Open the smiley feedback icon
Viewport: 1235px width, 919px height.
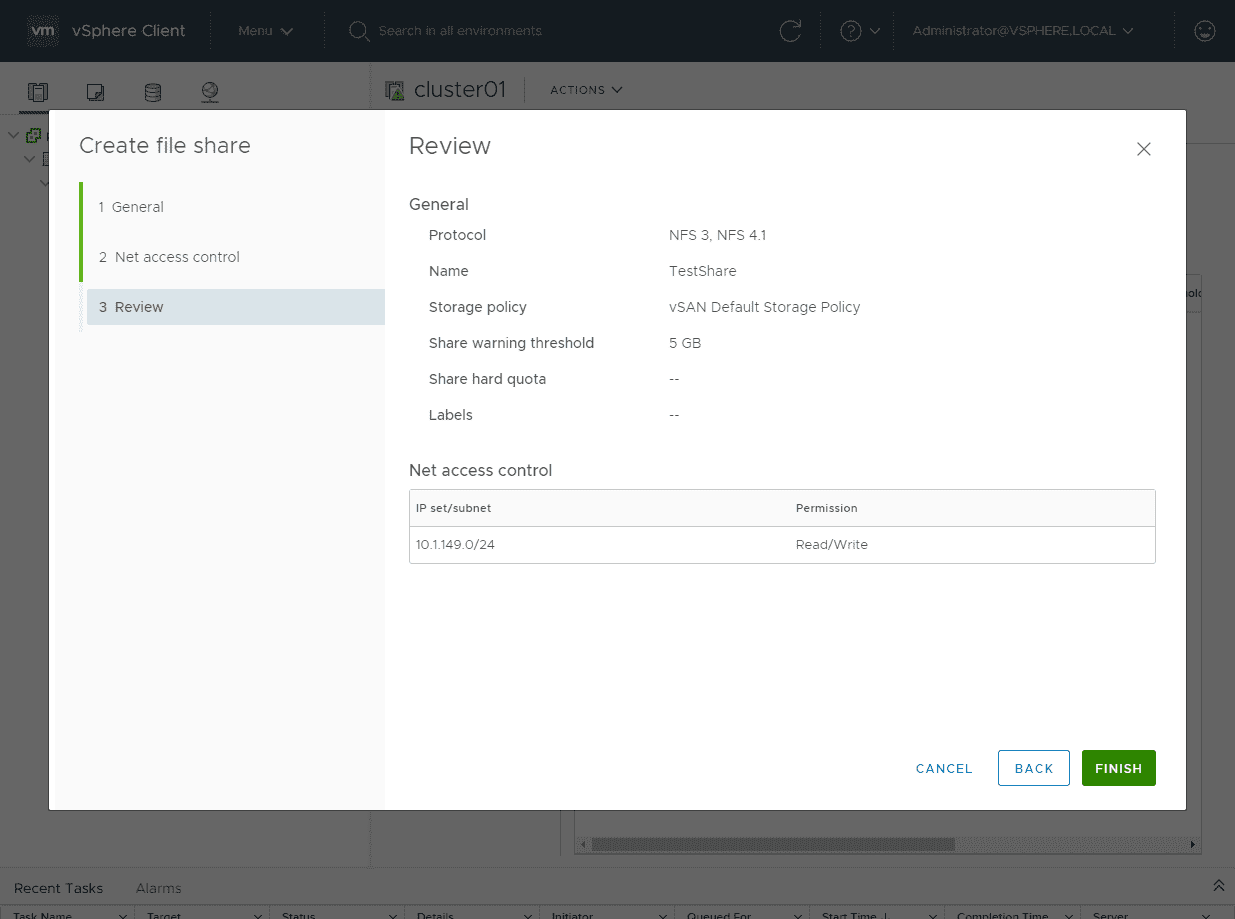point(1204,31)
